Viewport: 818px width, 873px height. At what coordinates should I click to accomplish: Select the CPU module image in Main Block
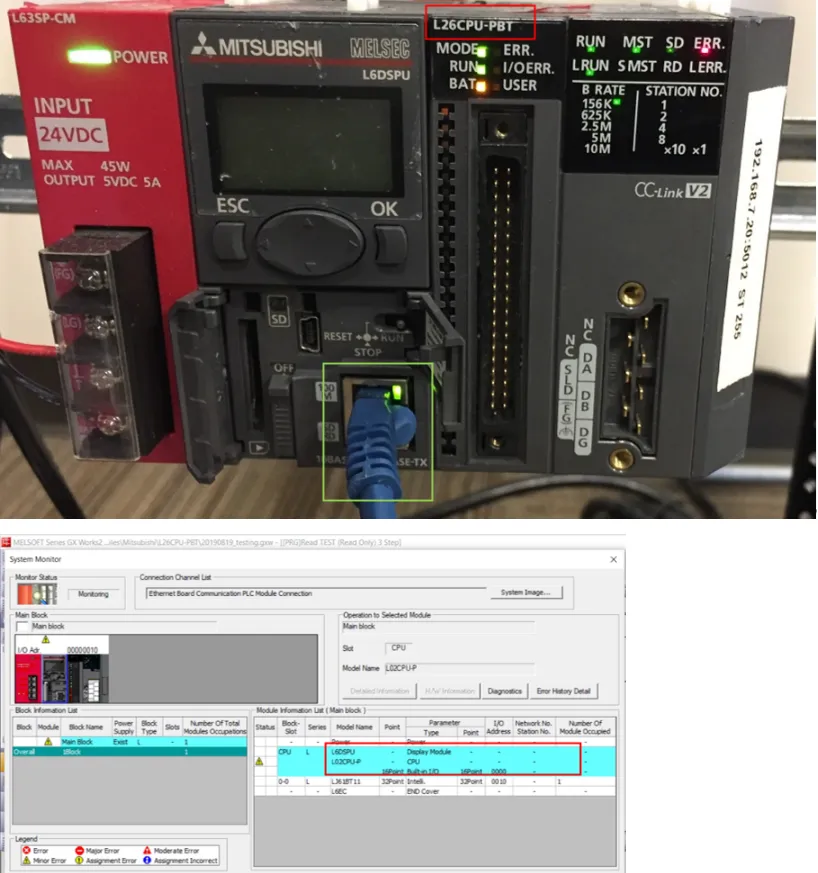54,678
